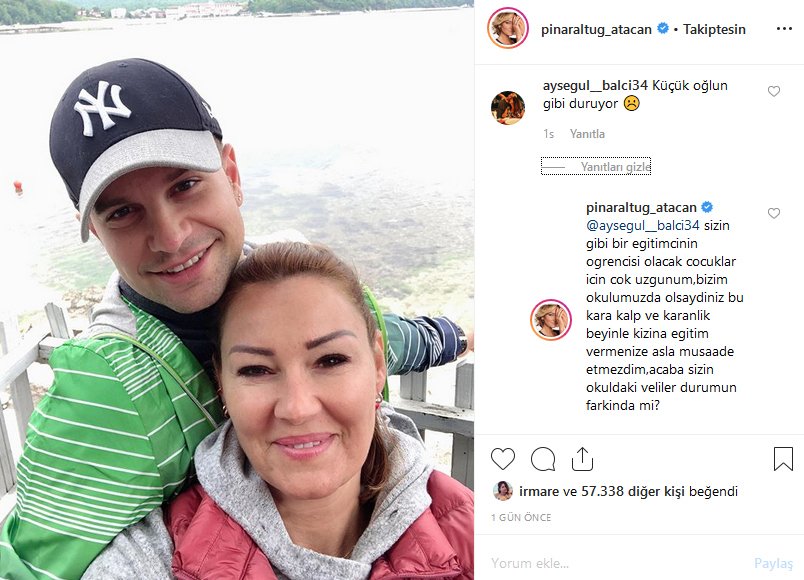
Task: Share the post via the share arrow icon
Action: point(582,459)
